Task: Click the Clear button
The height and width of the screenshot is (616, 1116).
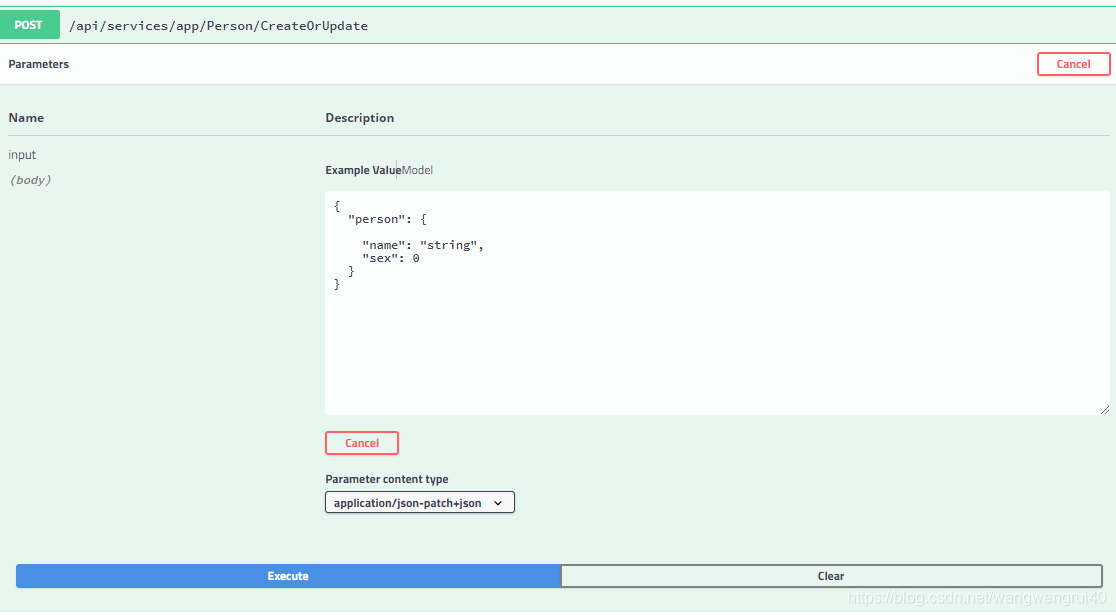Action: [x=831, y=576]
